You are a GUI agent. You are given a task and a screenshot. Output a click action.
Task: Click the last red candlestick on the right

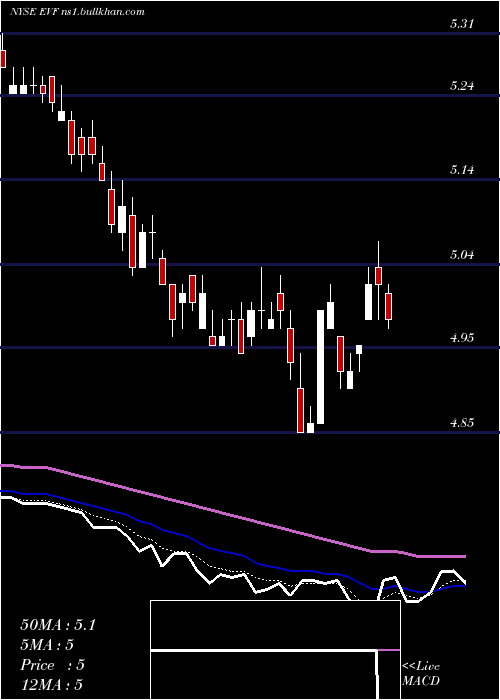point(388,306)
